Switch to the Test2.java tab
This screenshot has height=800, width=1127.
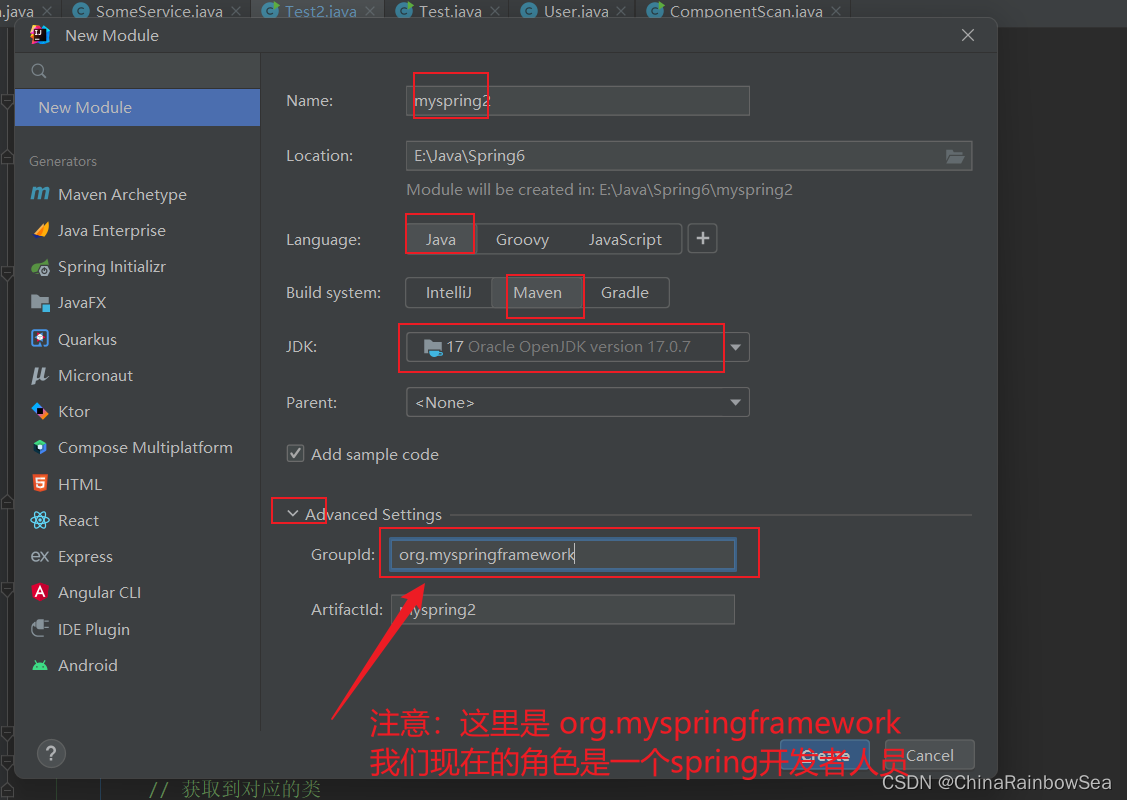pos(321,11)
